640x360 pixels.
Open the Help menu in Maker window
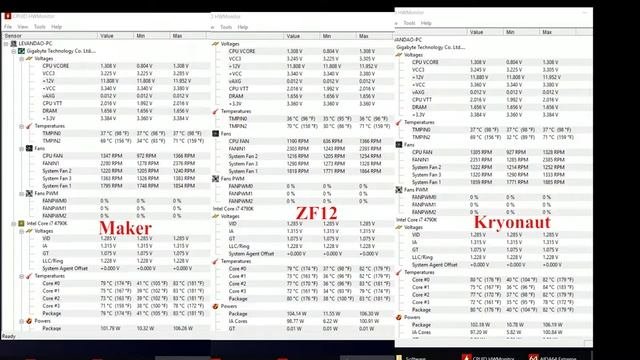(x=56, y=27)
